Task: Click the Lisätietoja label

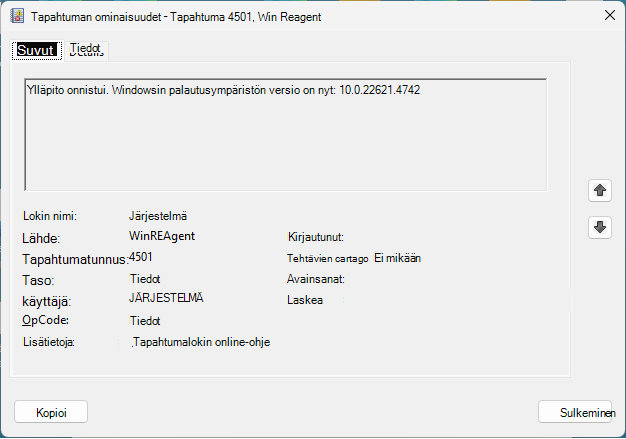Action: coord(49,342)
